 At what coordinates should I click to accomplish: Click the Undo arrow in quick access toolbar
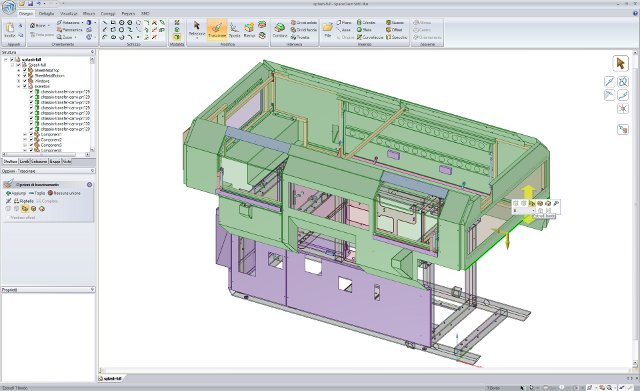click(38, 4)
